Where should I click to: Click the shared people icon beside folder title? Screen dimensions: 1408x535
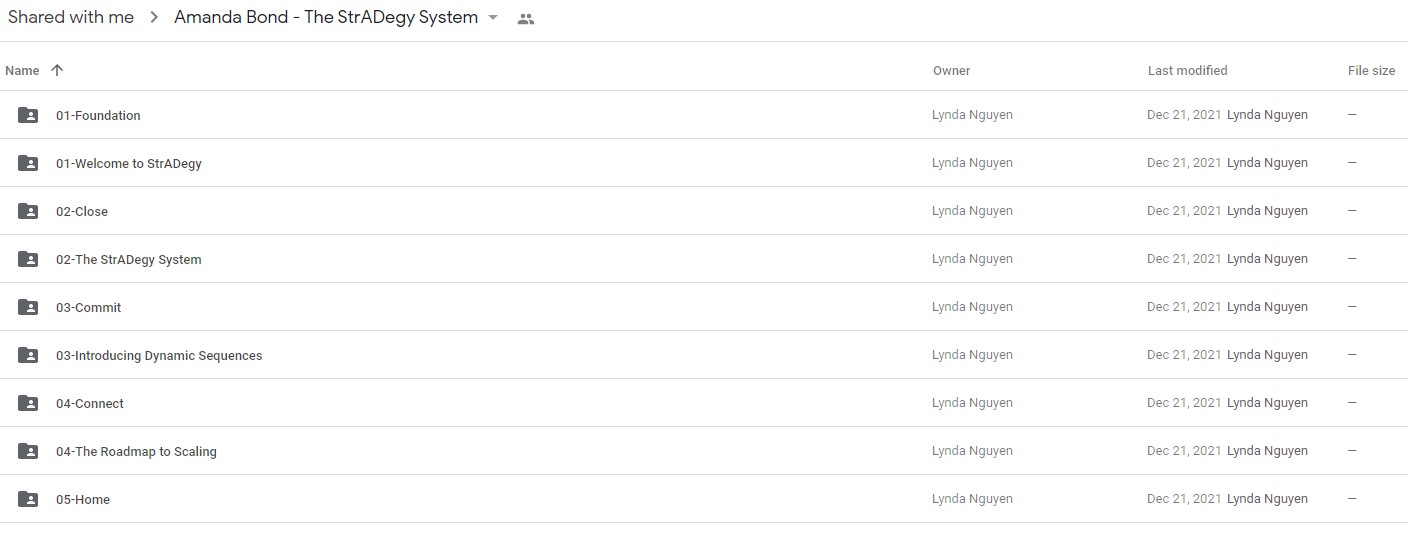(526, 18)
